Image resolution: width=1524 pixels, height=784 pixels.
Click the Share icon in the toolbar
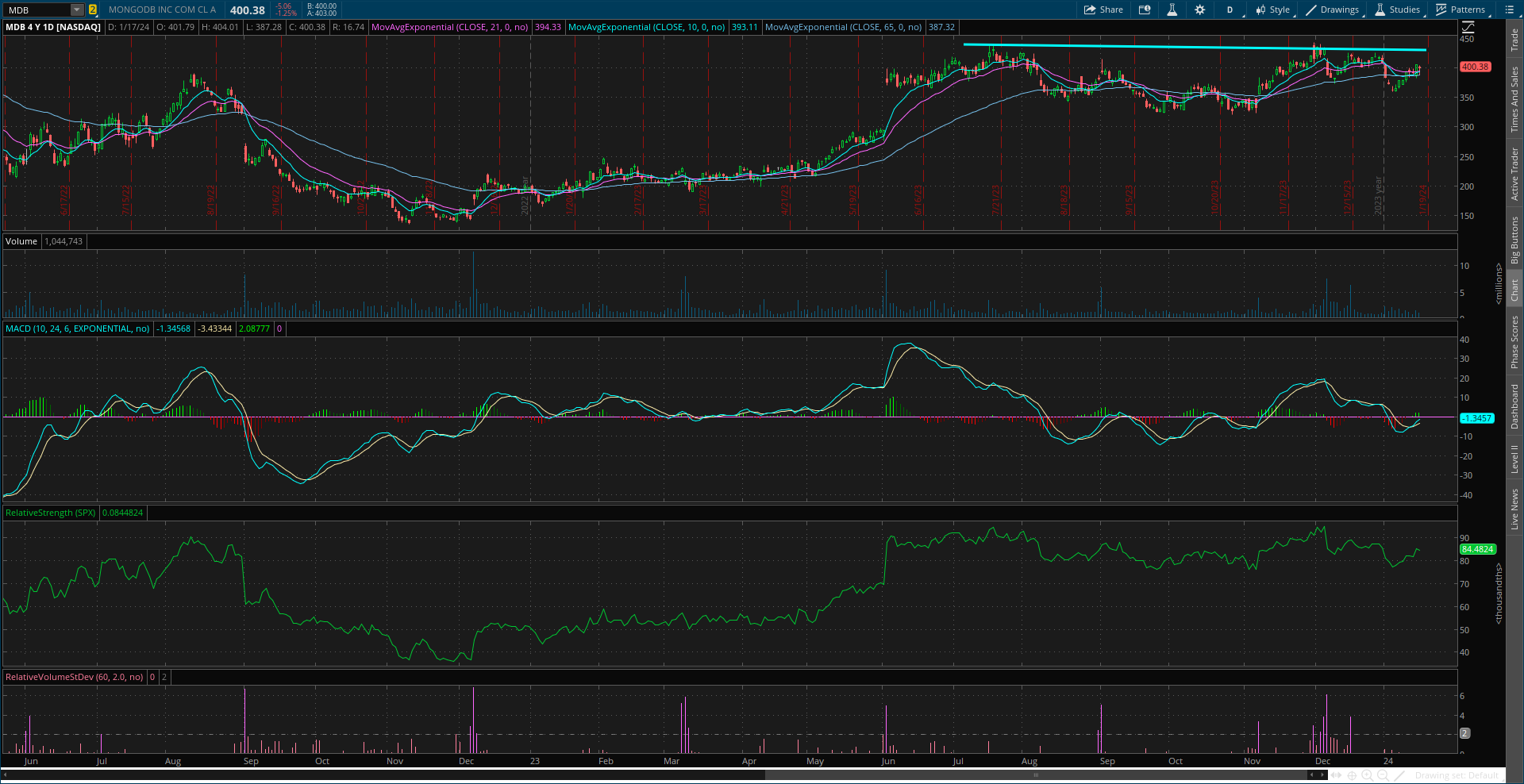[1102, 10]
